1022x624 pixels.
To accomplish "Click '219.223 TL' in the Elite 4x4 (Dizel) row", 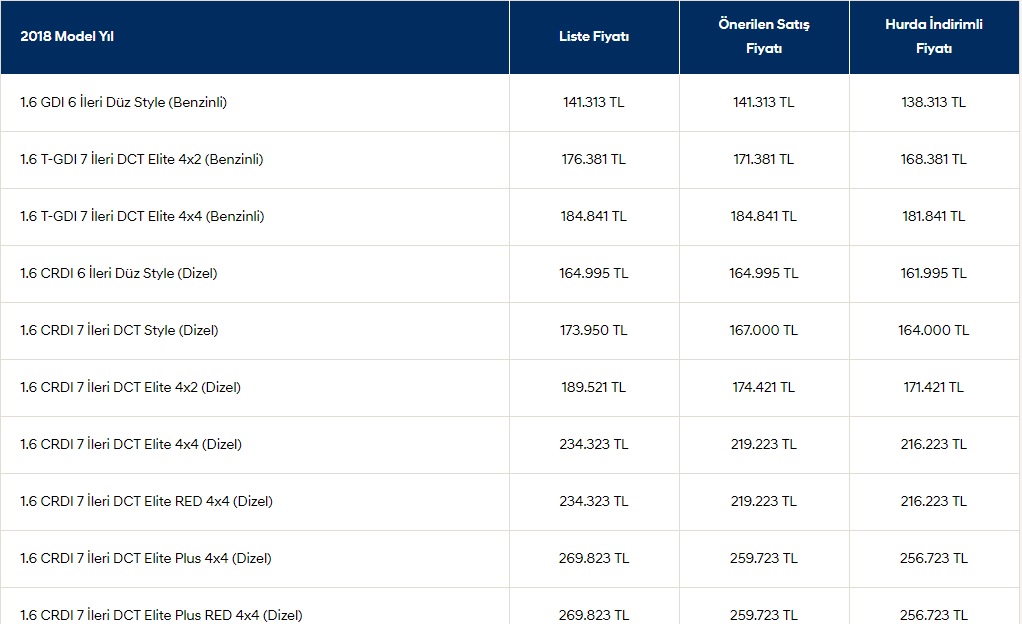I will click(764, 445).
